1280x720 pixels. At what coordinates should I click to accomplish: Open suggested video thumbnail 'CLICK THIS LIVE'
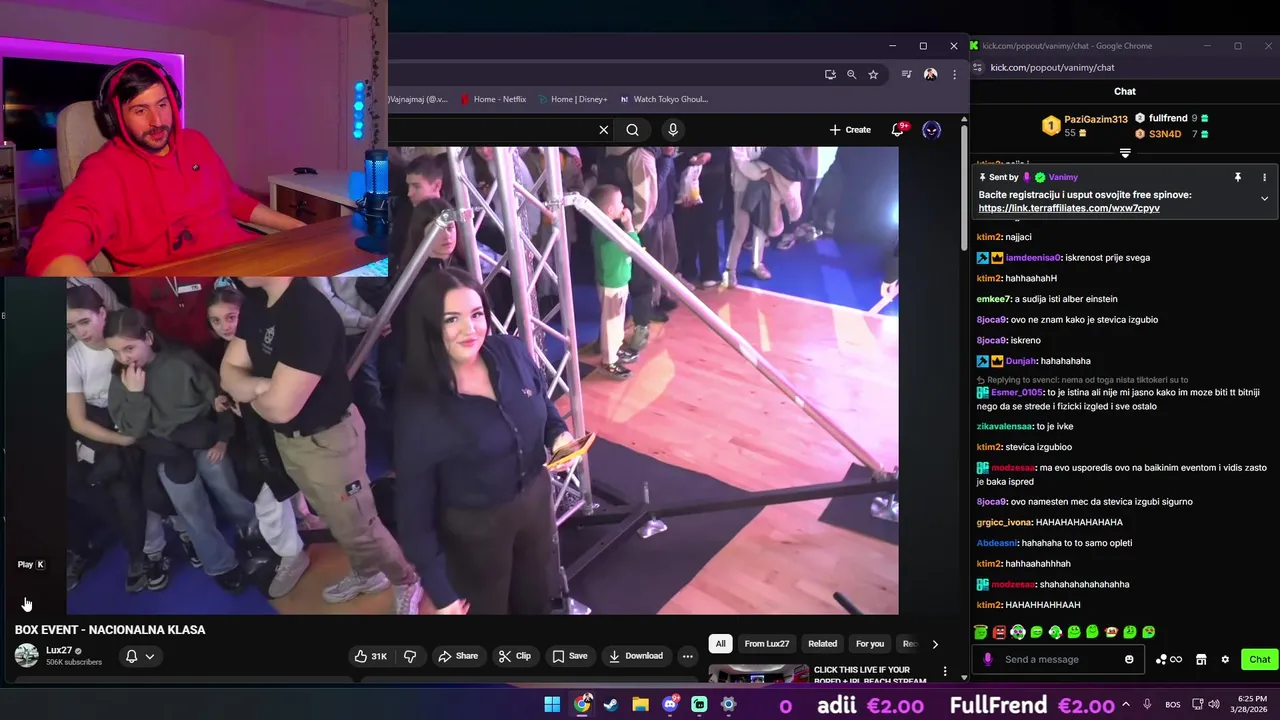[x=758, y=674]
